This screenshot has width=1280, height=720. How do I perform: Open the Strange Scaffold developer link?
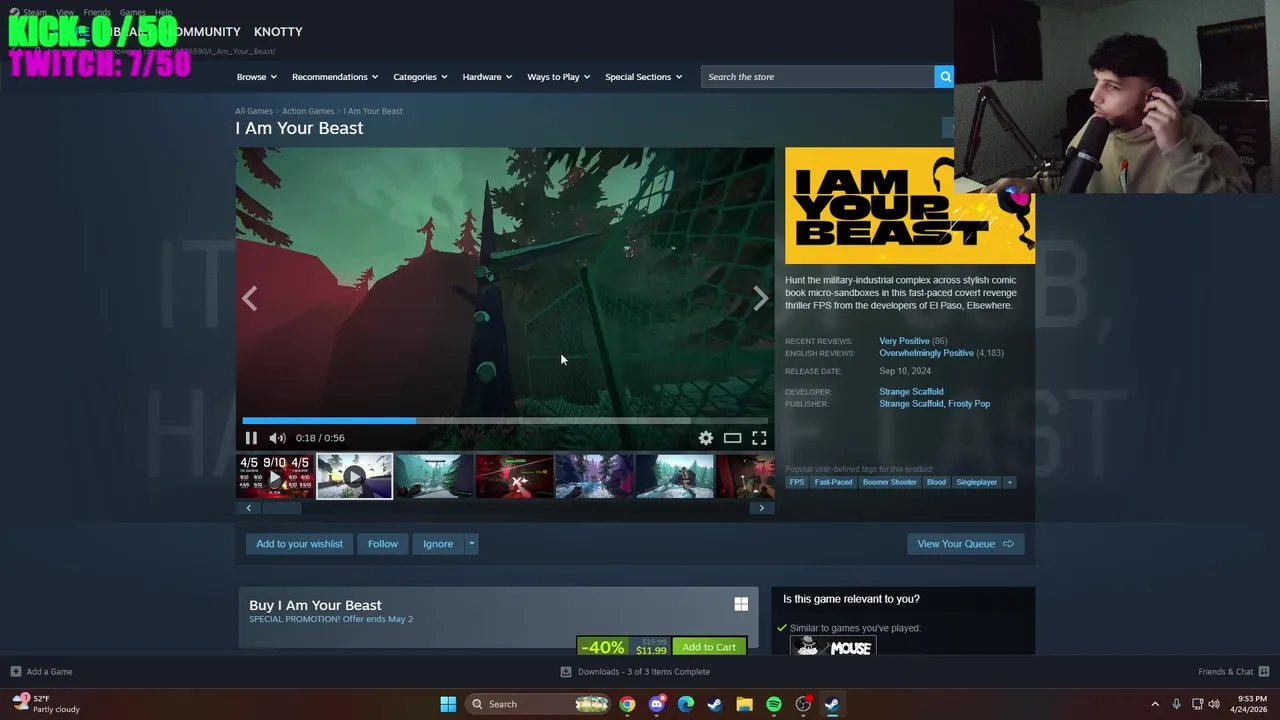tap(911, 392)
